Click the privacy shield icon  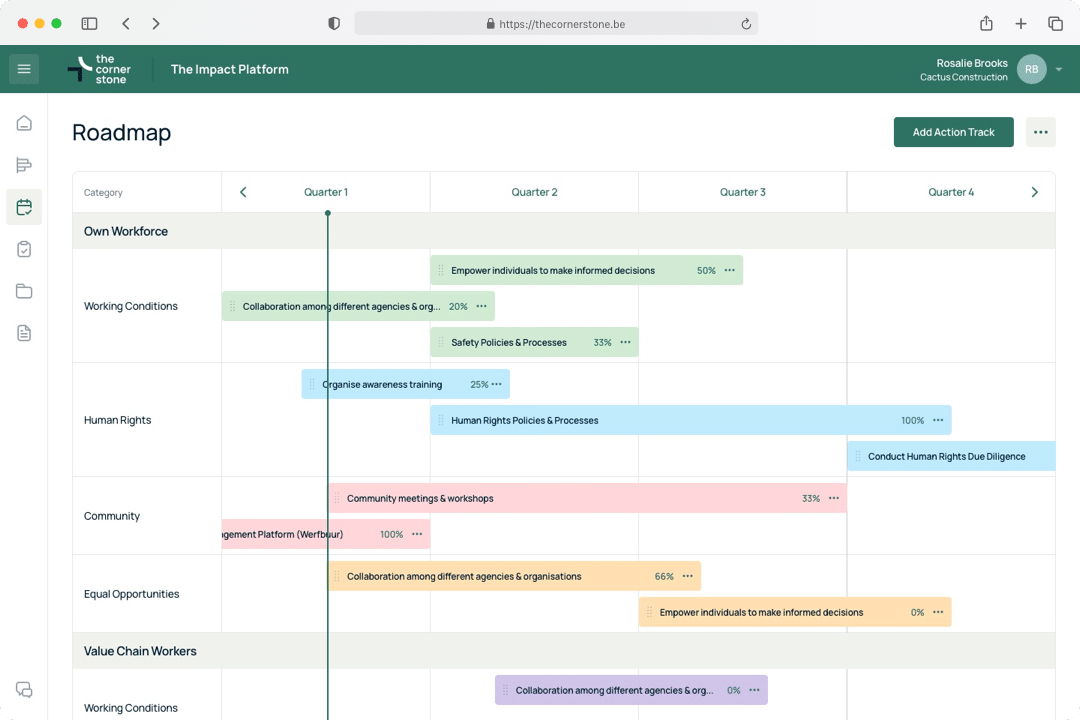pos(334,23)
